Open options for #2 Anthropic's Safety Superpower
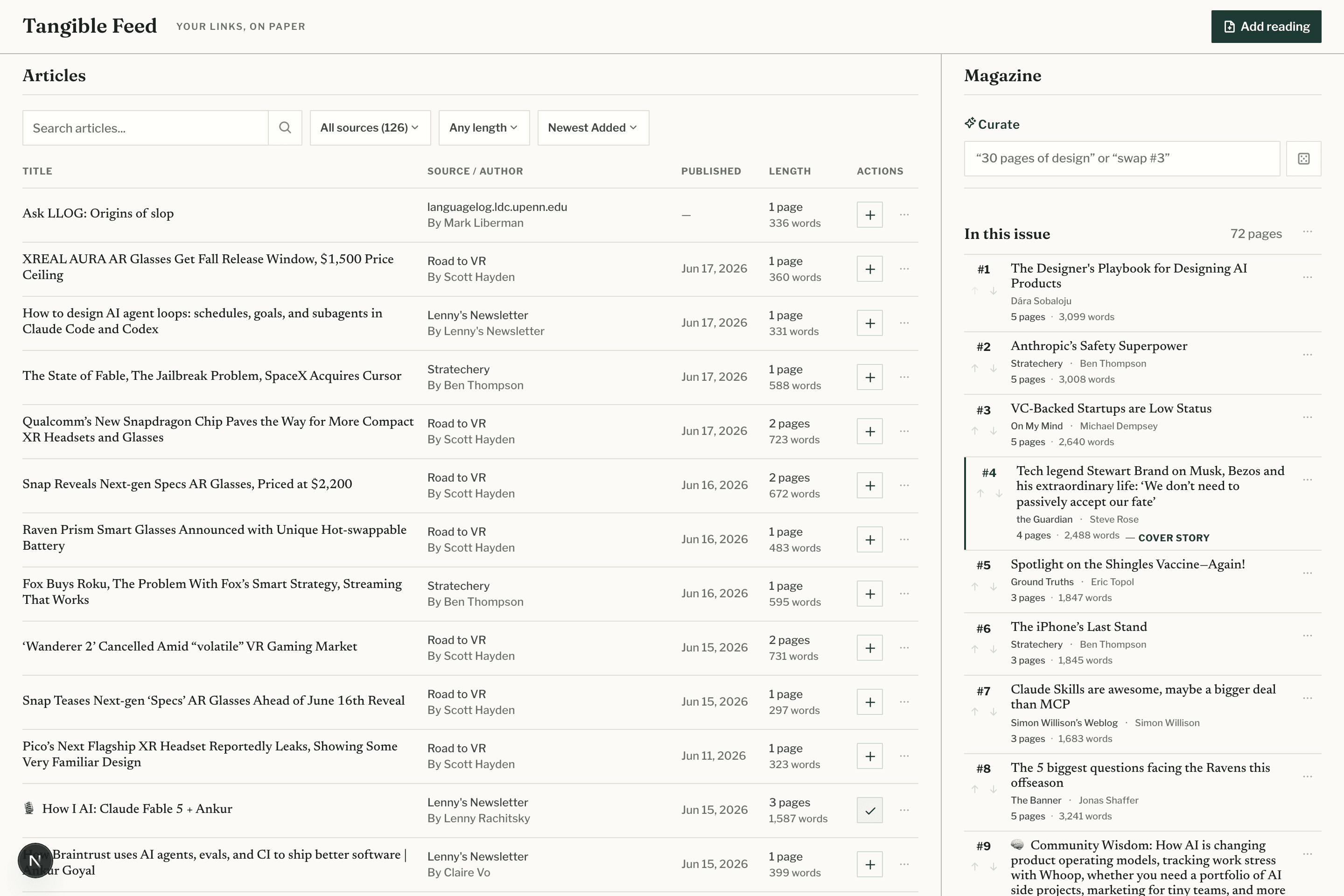 point(1308,355)
